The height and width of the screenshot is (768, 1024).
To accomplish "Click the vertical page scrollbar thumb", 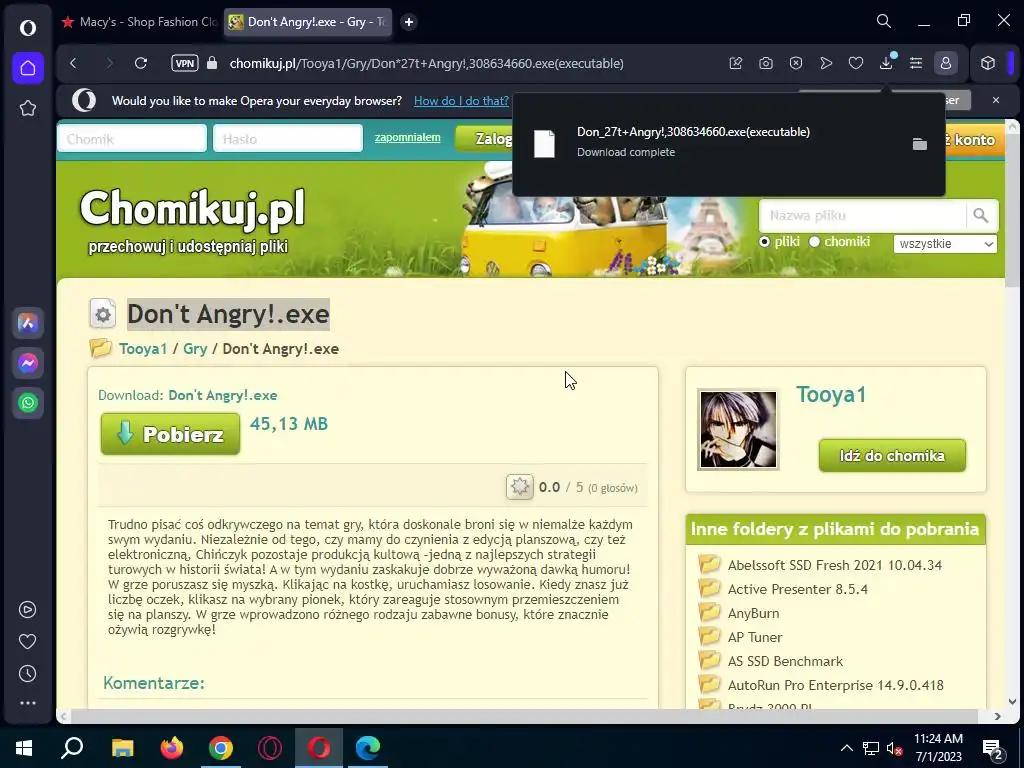I will click(1012, 209).
